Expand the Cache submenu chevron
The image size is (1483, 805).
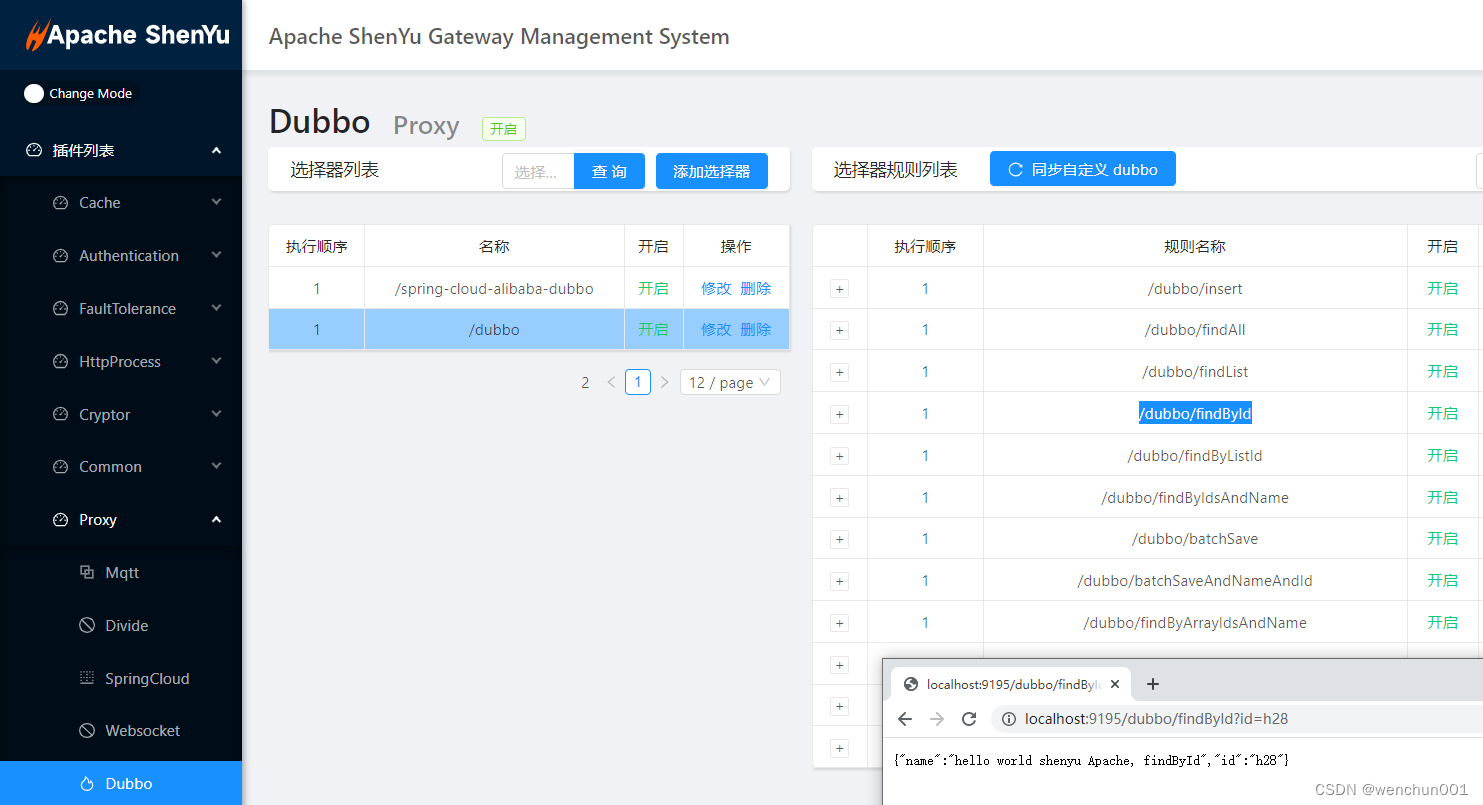(216, 202)
